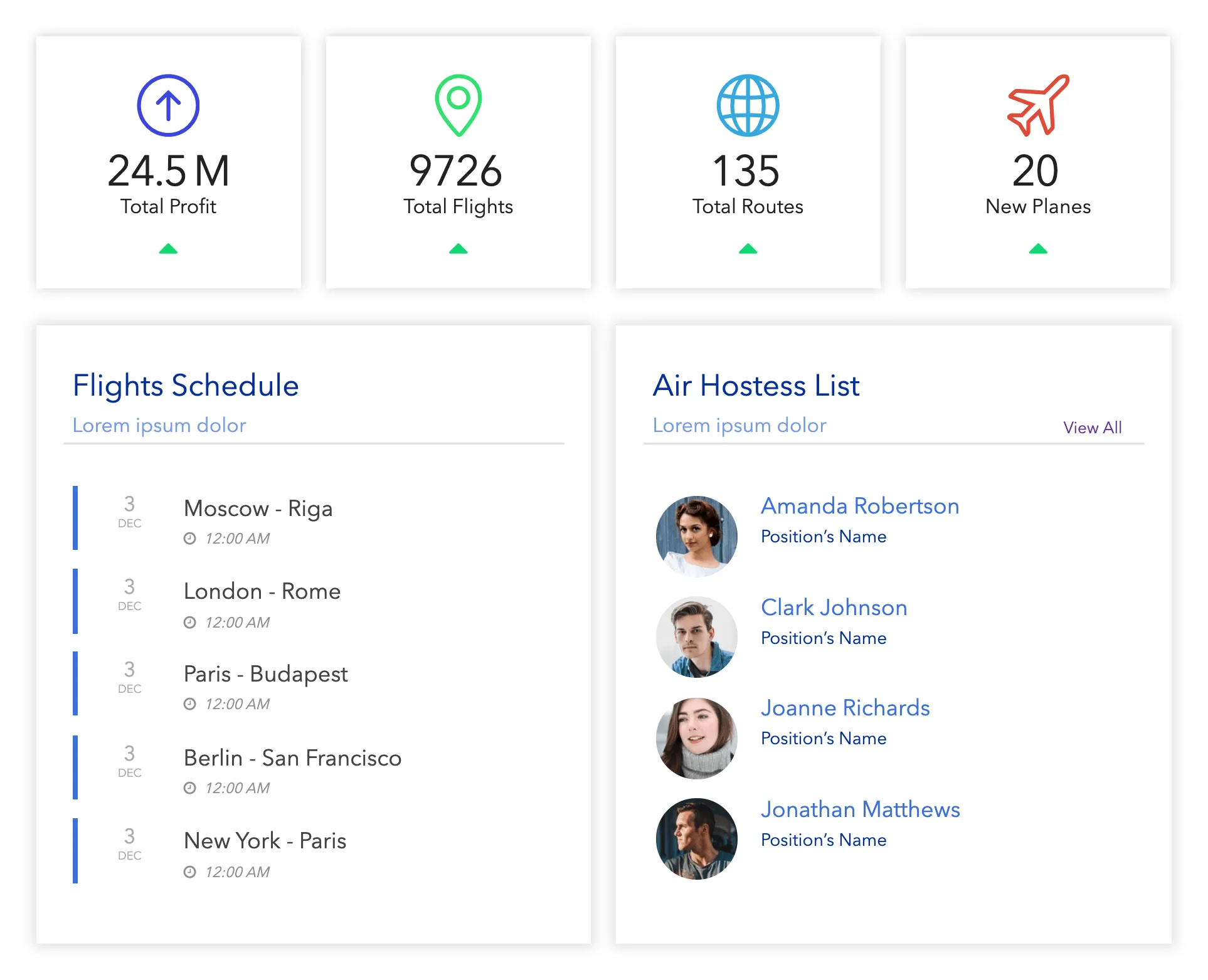The height and width of the screenshot is (980, 1208).
Task: Click the clock icon under New York - Paris
Action: tap(190, 872)
